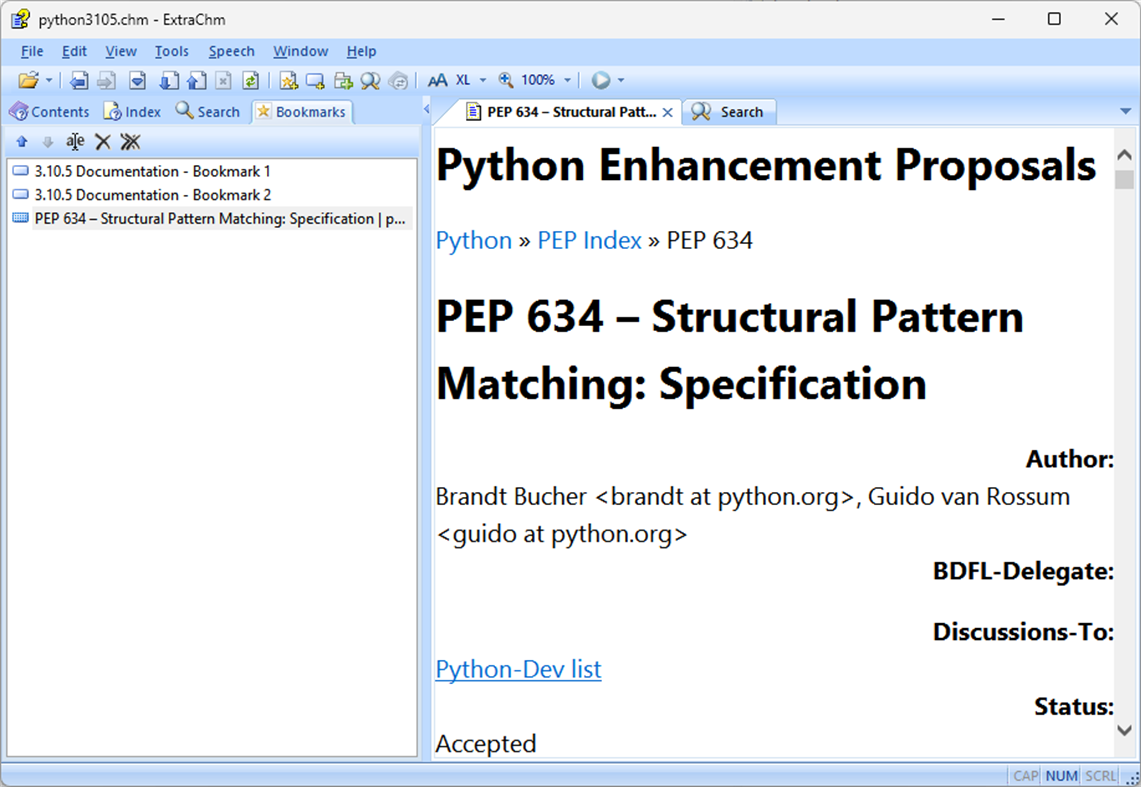Switch to the Search document tab
Image resolution: width=1141 pixels, height=787 pixels.
point(730,112)
